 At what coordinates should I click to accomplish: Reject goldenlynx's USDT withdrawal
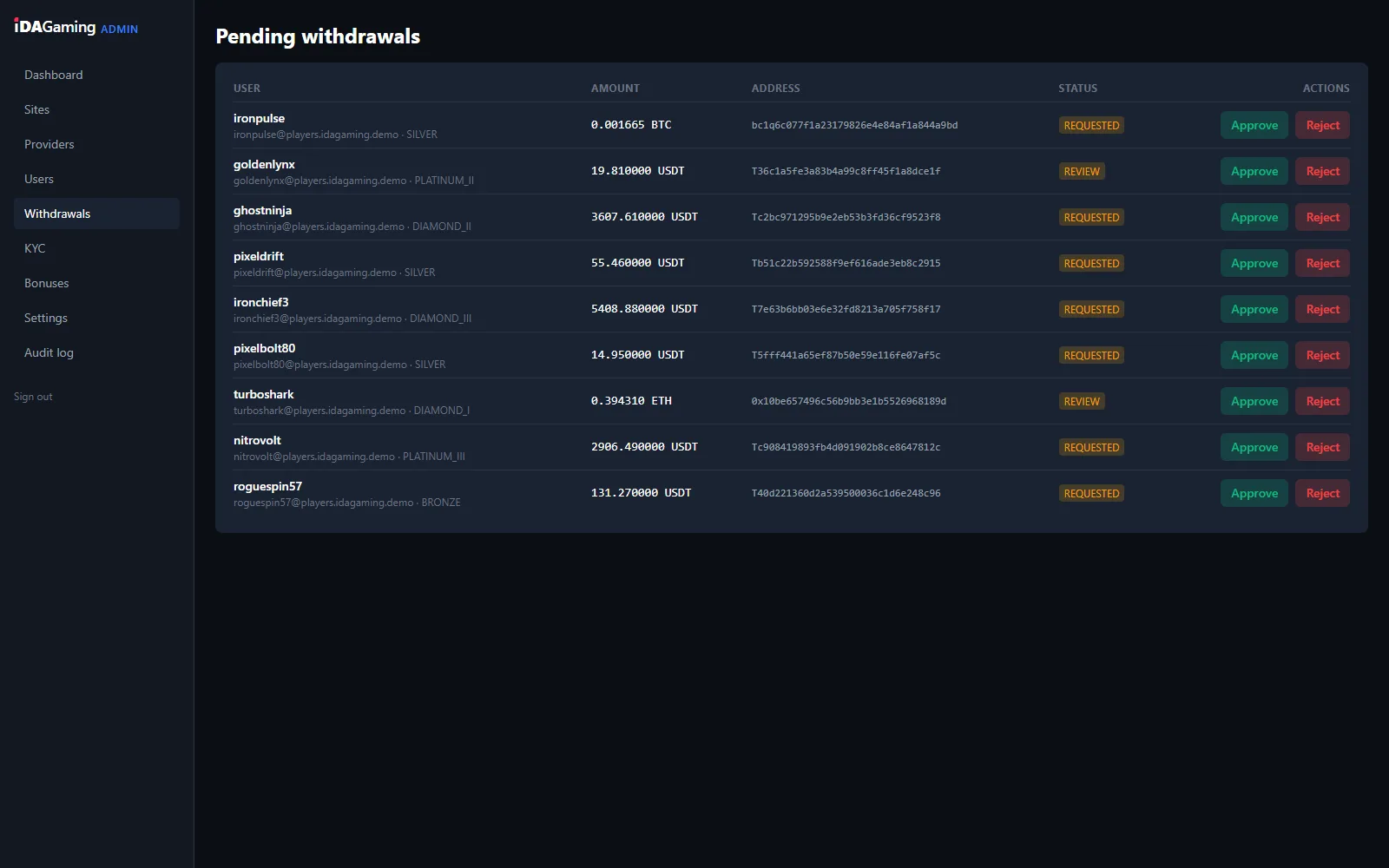[1322, 171]
